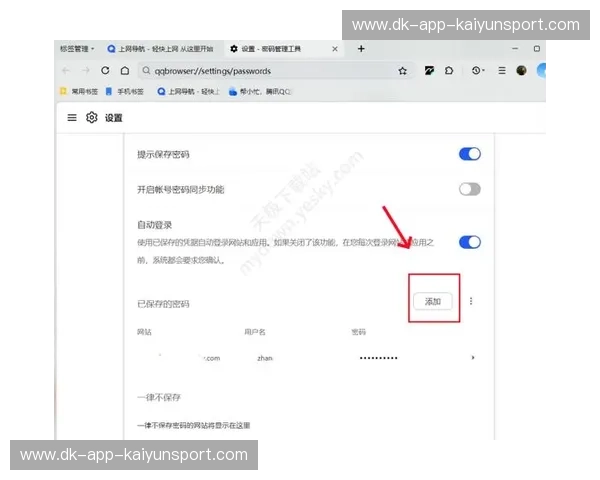600x480 pixels.
Task: Switch to the 上网导航 tab
Action: (x=160, y=48)
